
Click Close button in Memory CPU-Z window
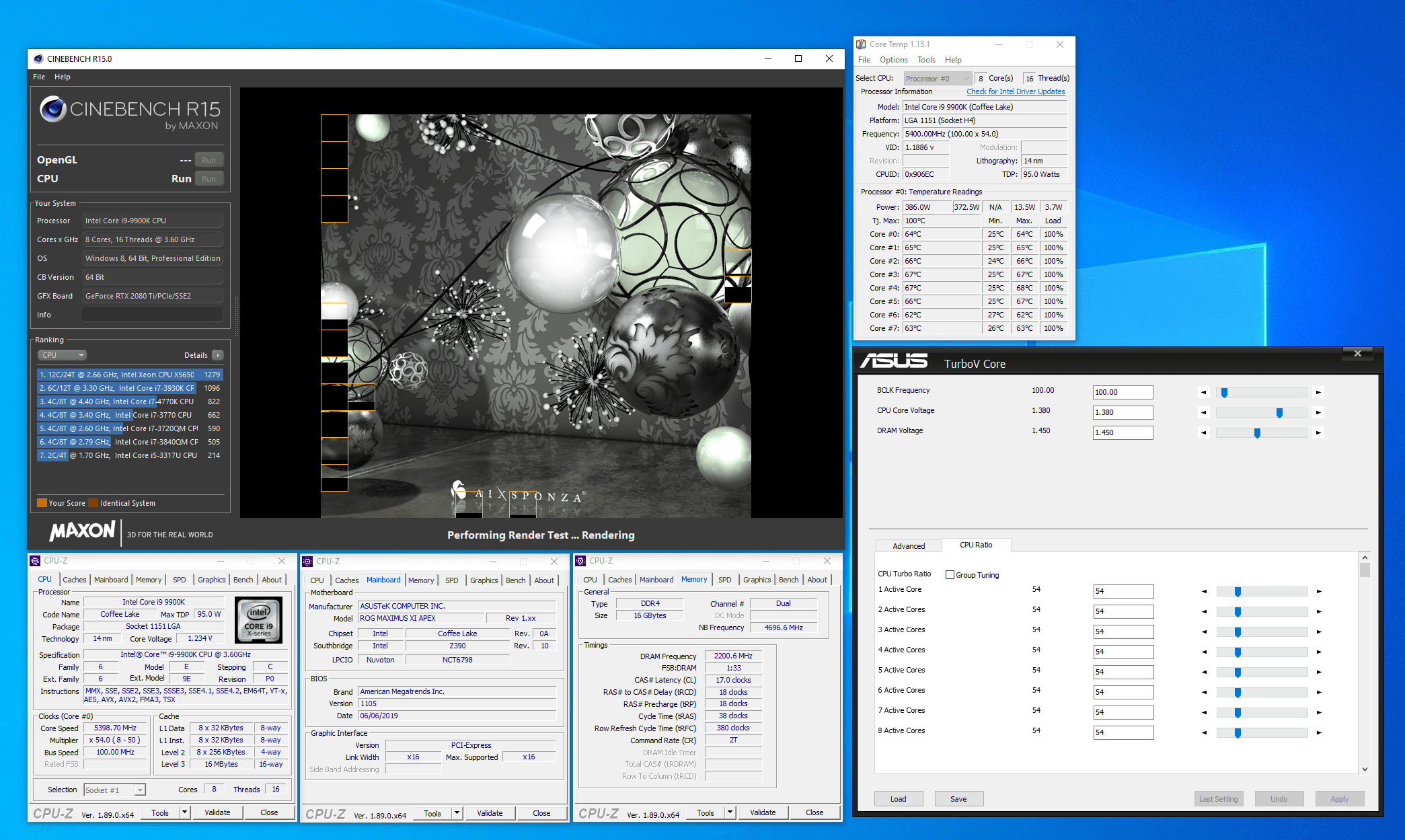(x=814, y=812)
